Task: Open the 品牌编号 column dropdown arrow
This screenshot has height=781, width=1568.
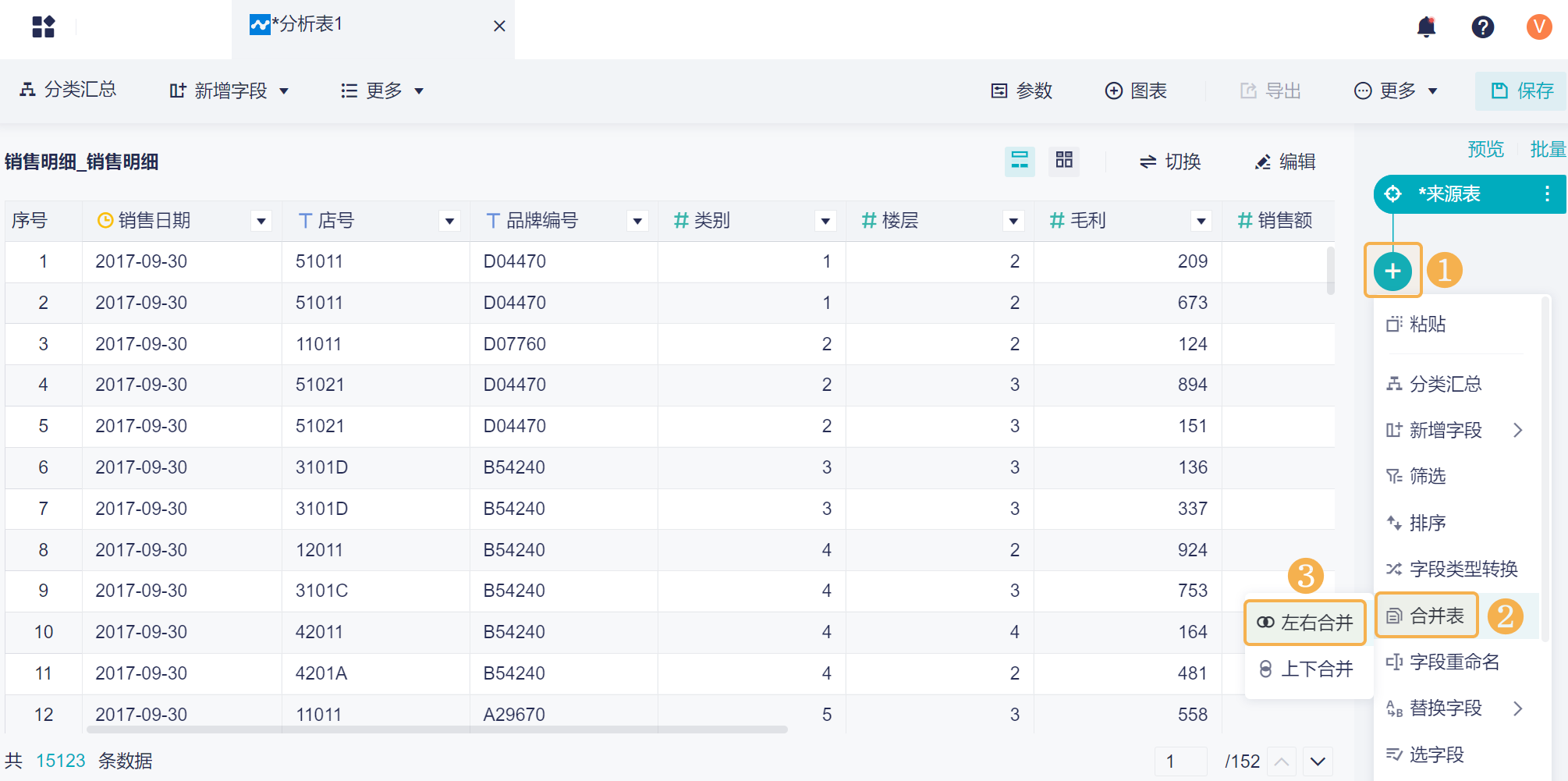Action: [x=637, y=222]
